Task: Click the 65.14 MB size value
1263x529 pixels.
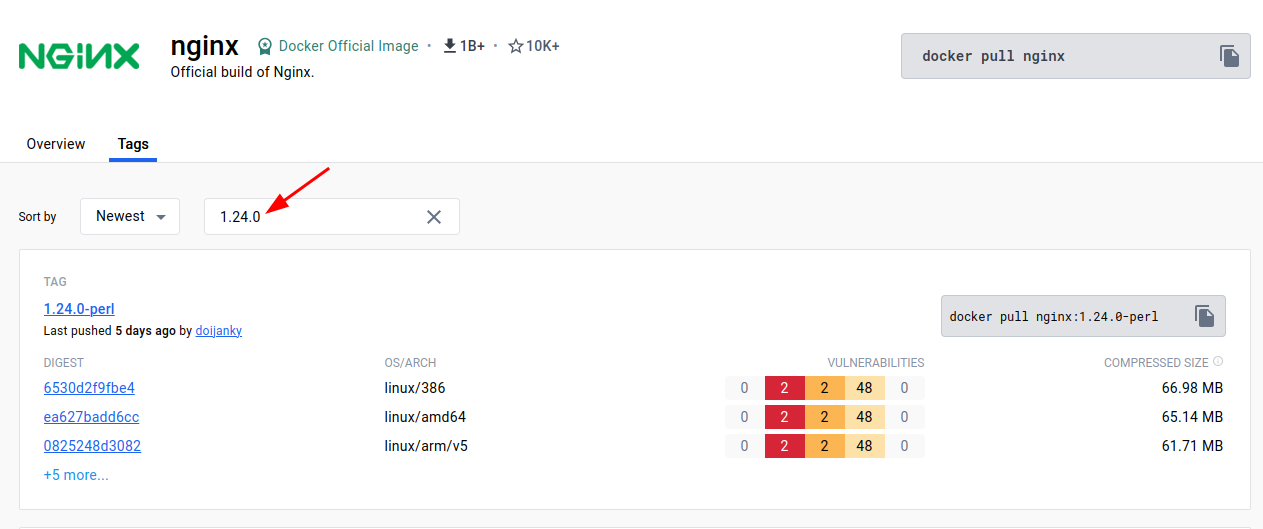Action: pos(1192,417)
